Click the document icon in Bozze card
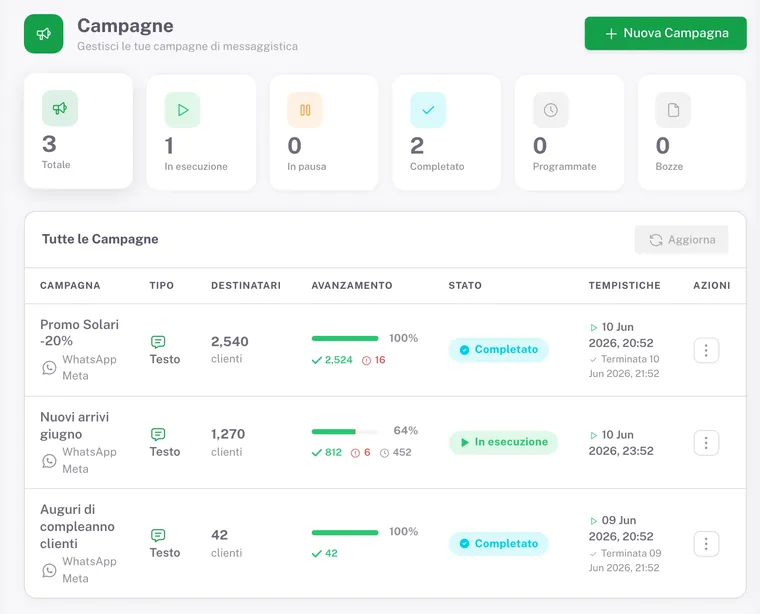This screenshot has width=760, height=614. (x=673, y=110)
